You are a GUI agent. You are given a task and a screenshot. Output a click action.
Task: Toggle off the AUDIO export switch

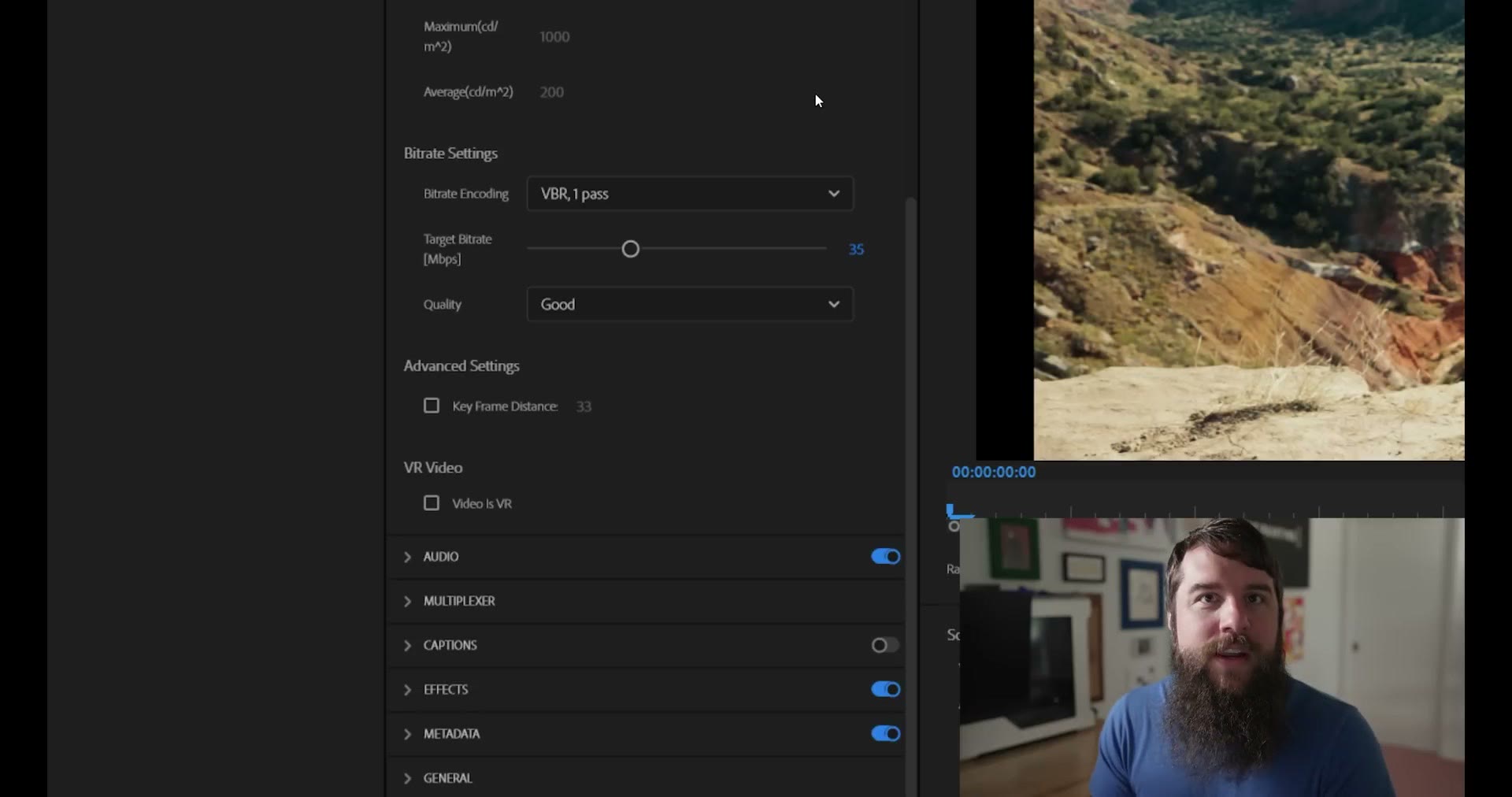click(885, 557)
